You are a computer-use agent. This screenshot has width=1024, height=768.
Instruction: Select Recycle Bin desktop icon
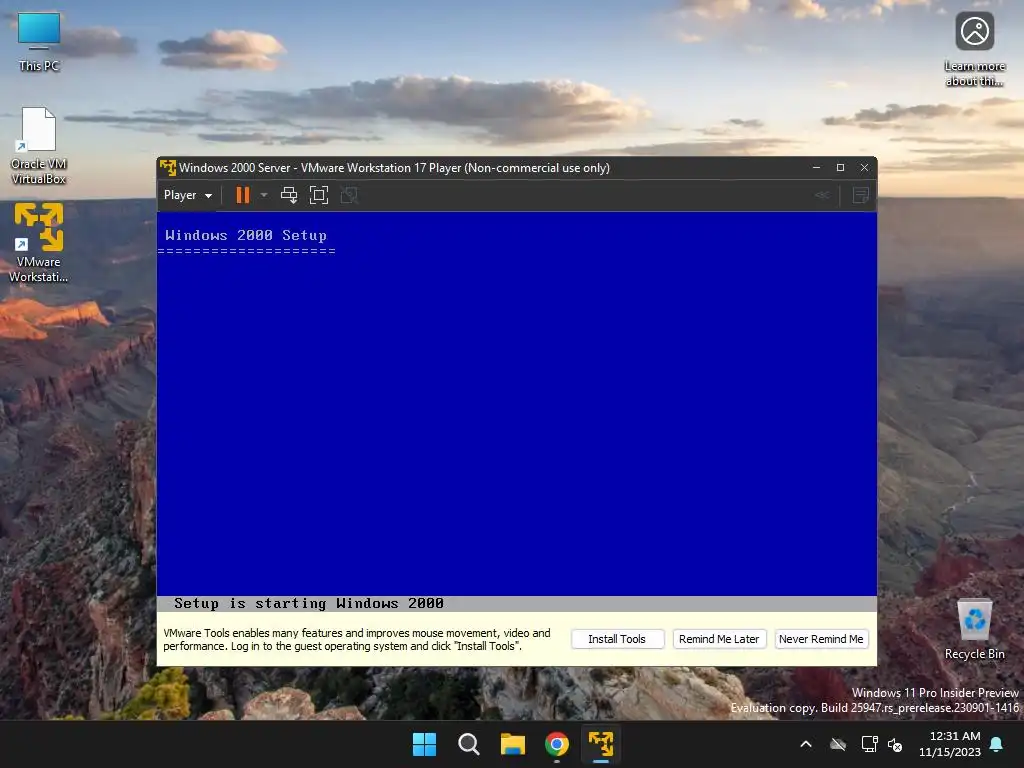coord(974,630)
